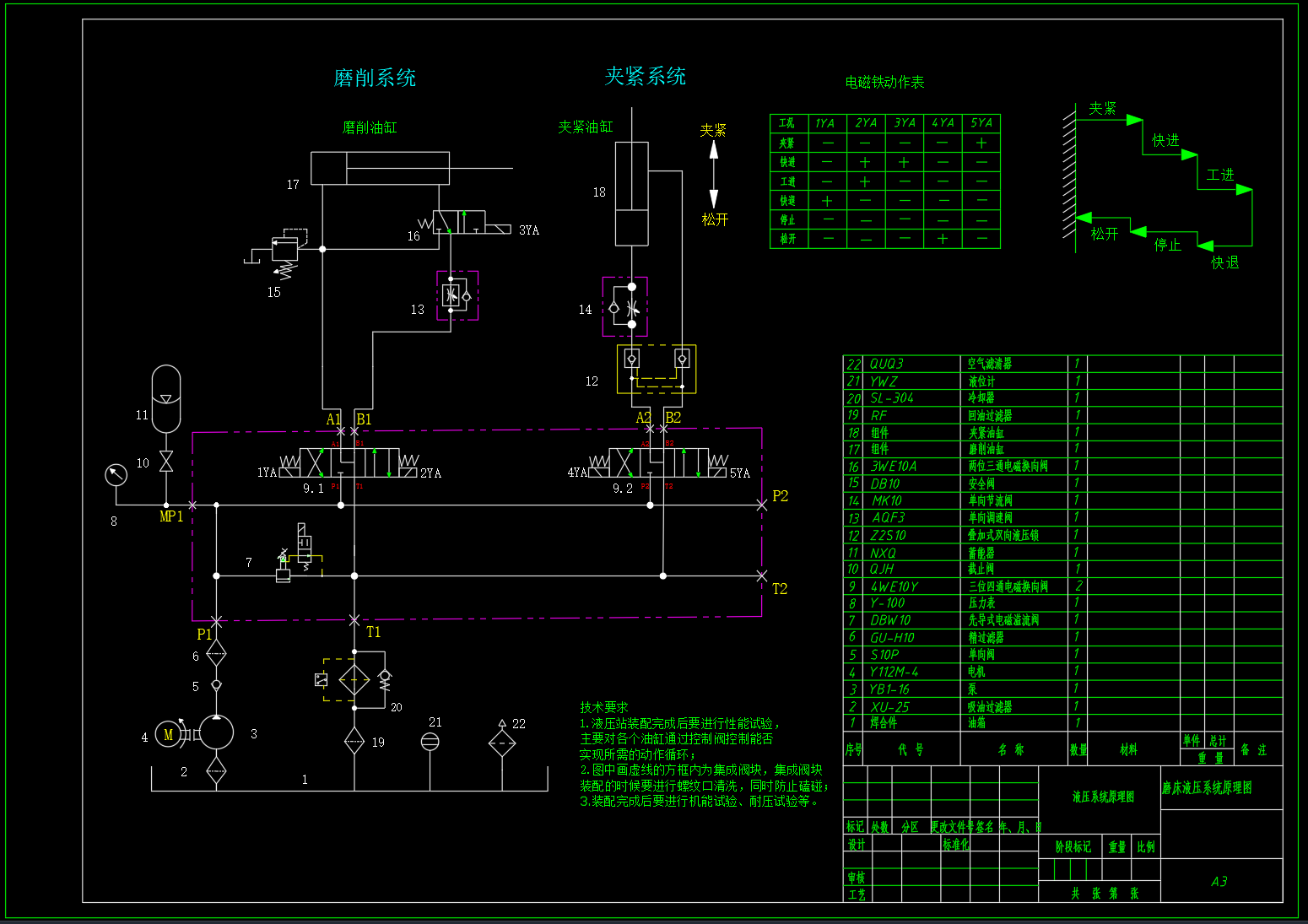Screen dimensions: 1308x924
Task: Select the 3YA solenoid valve symbol labeled 16
Action: coord(465,223)
